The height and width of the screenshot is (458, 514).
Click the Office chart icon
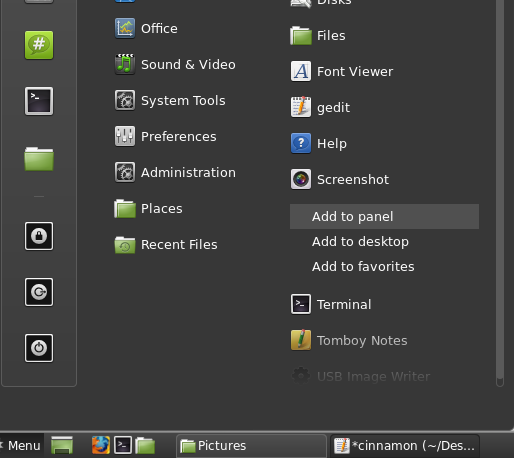click(125, 28)
